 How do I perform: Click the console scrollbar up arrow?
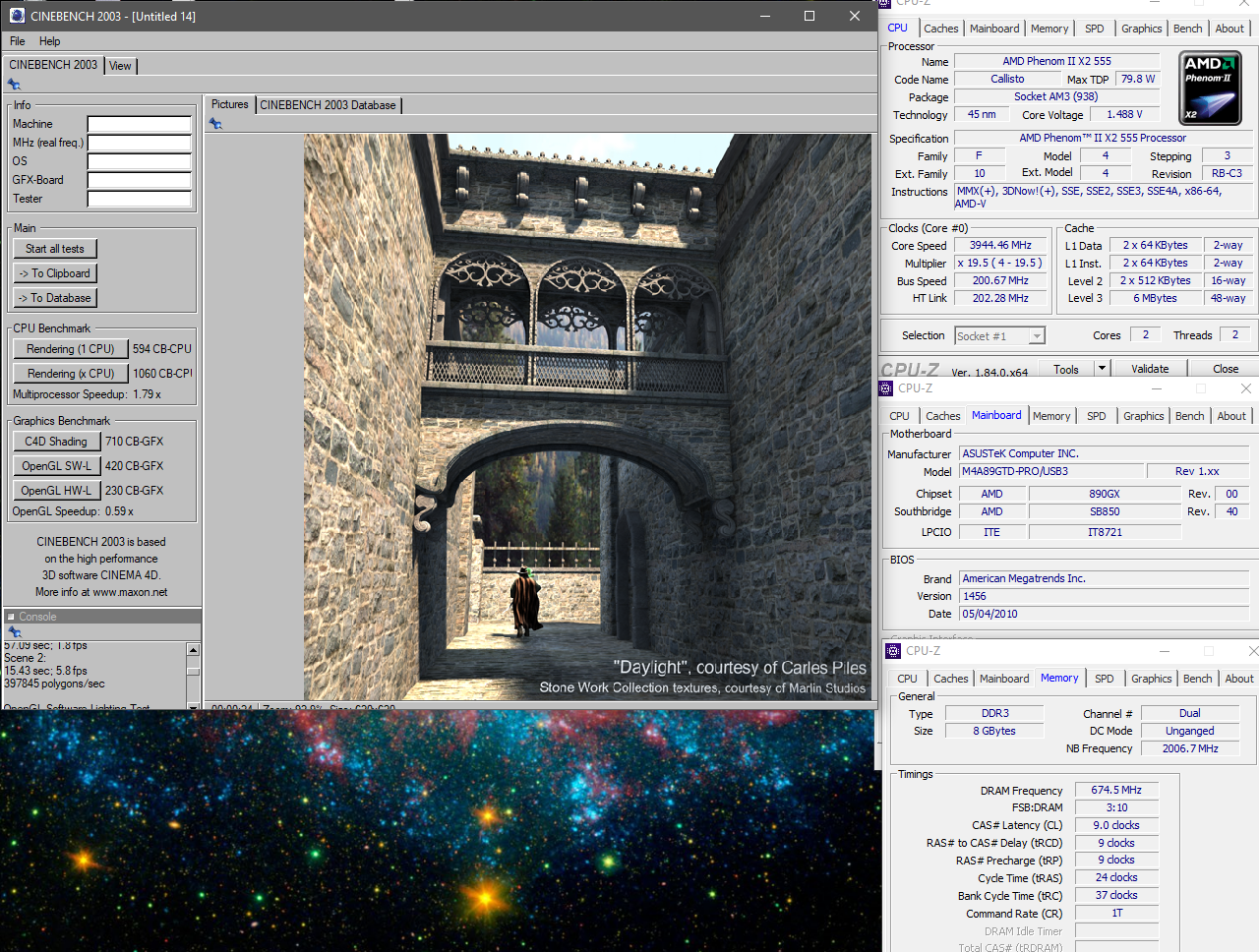[193, 650]
